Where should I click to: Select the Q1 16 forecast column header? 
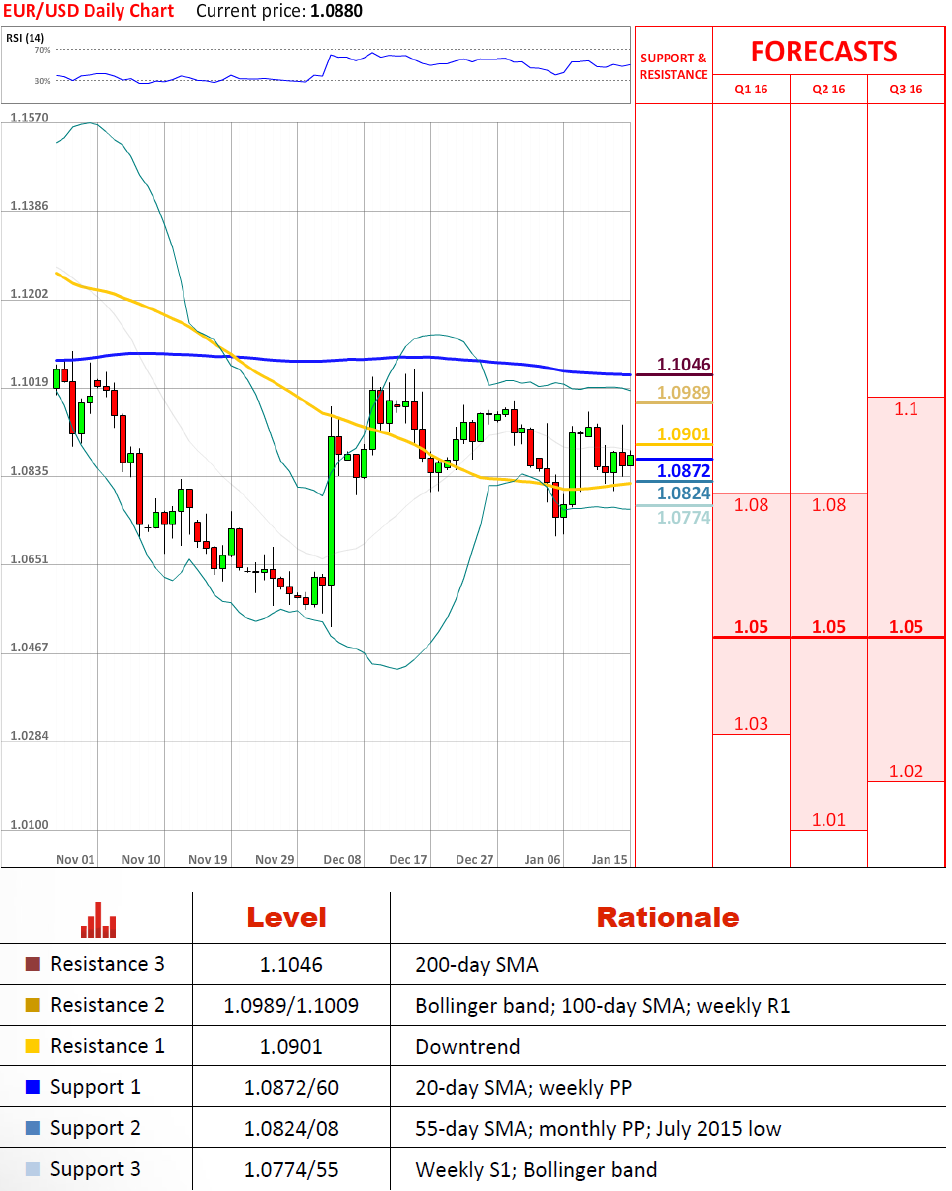[x=751, y=89]
